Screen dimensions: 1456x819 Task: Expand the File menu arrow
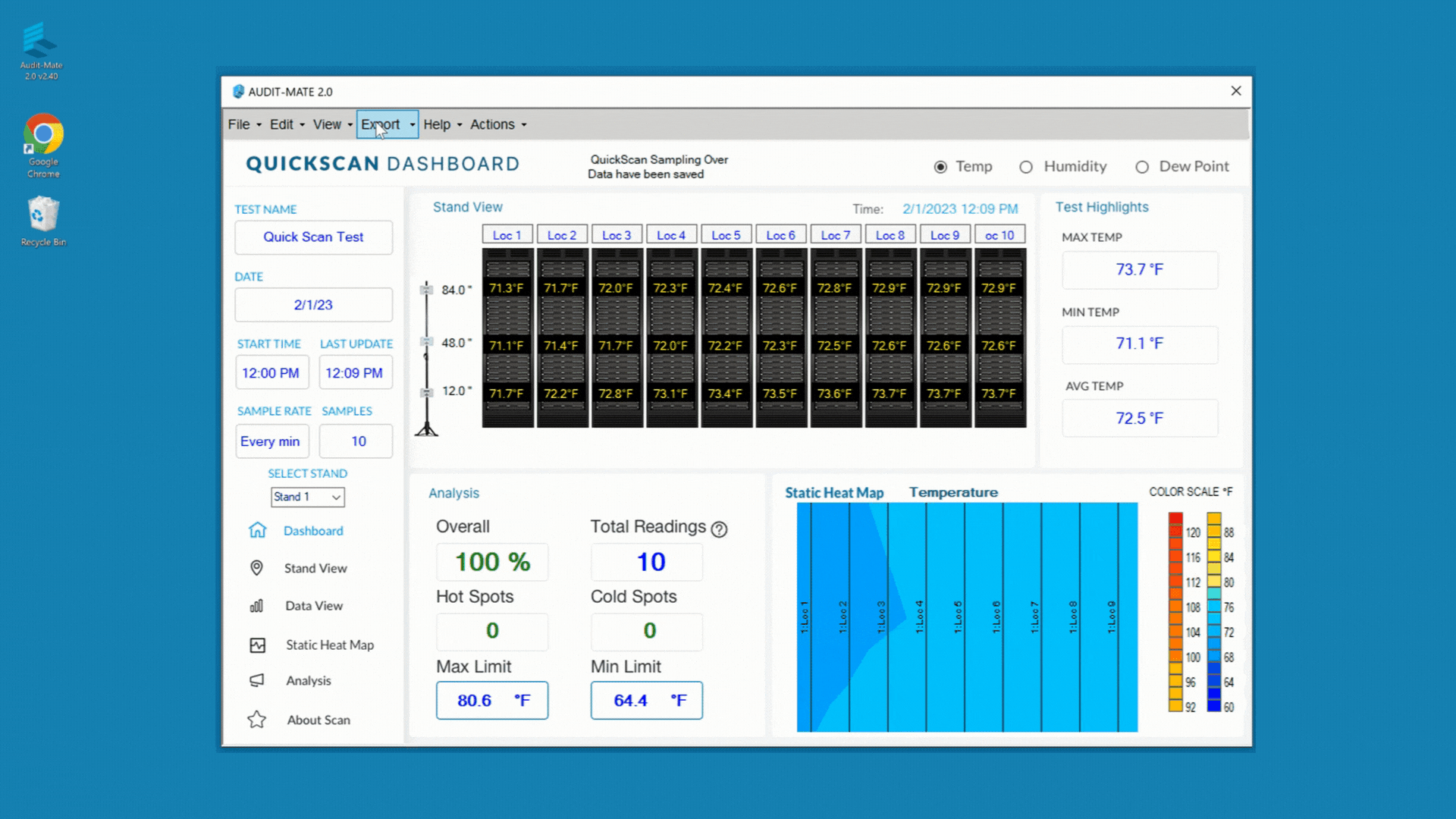click(x=259, y=125)
